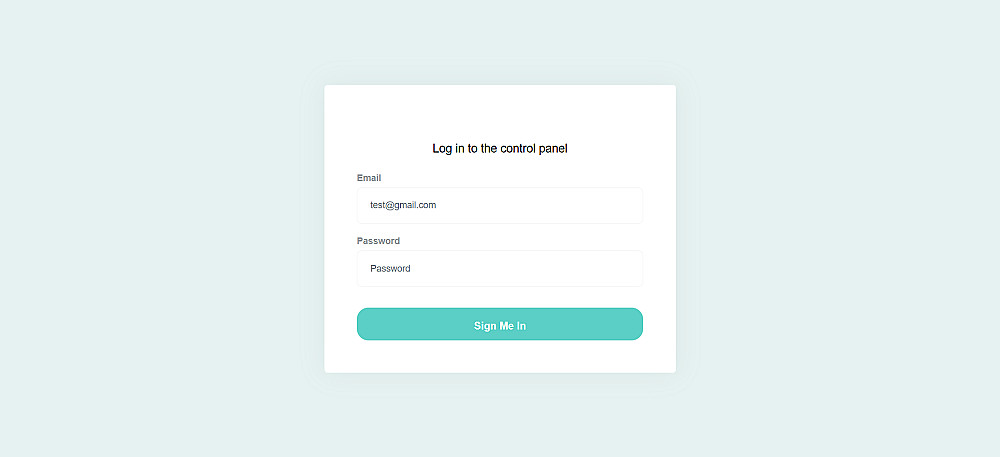Screen dimensions: 1000x457
Task: Focus the Email input field
Action: [499, 205]
